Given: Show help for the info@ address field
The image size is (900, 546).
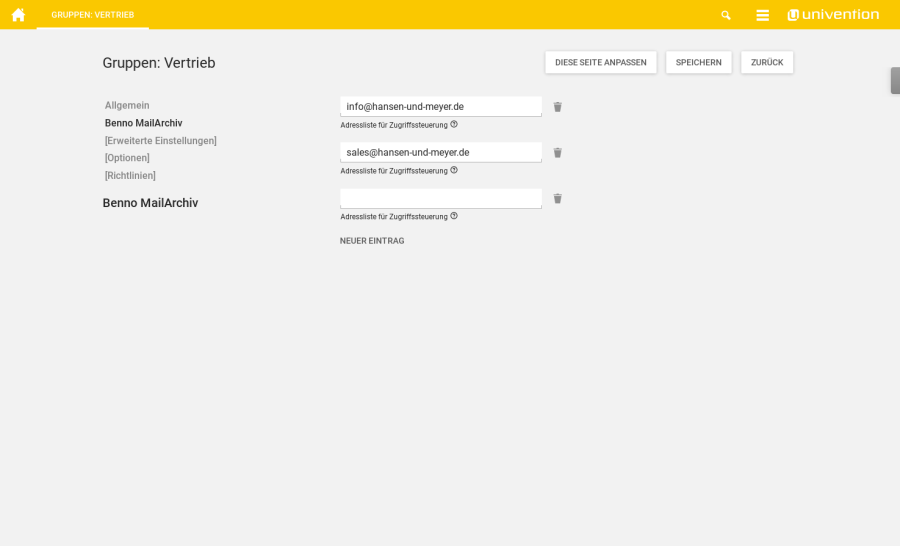Looking at the screenshot, I should pos(454,124).
